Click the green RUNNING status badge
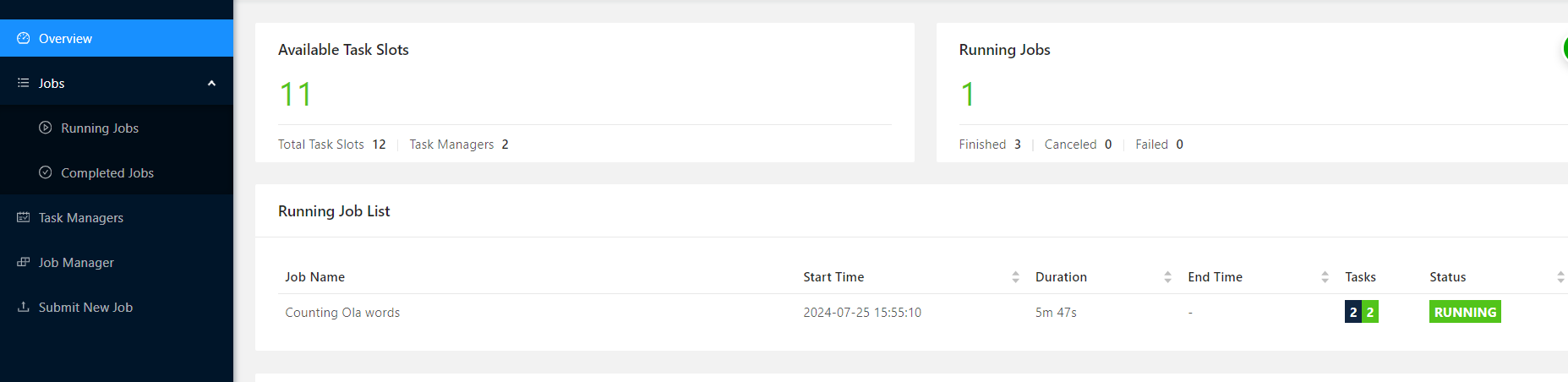The width and height of the screenshot is (1568, 382). pyautogui.click(x=1465, y=312)
